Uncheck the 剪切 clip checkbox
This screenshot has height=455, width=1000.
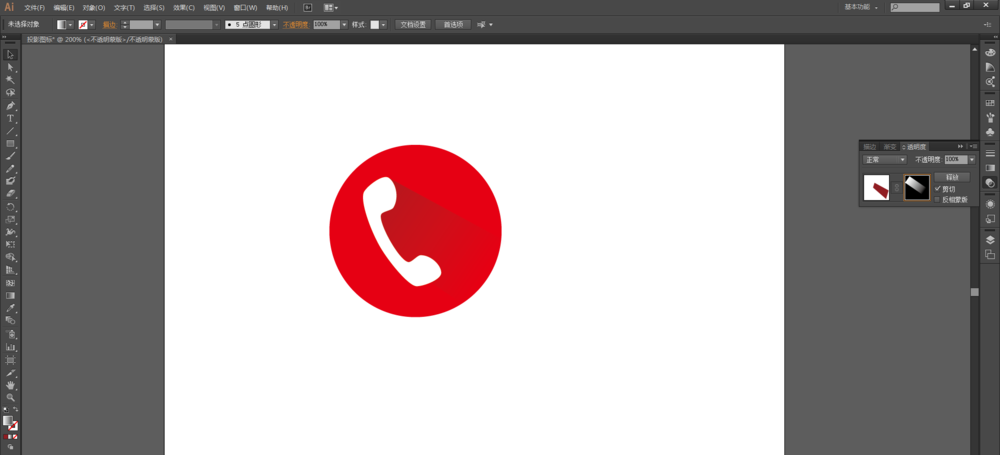pos(938,189)
